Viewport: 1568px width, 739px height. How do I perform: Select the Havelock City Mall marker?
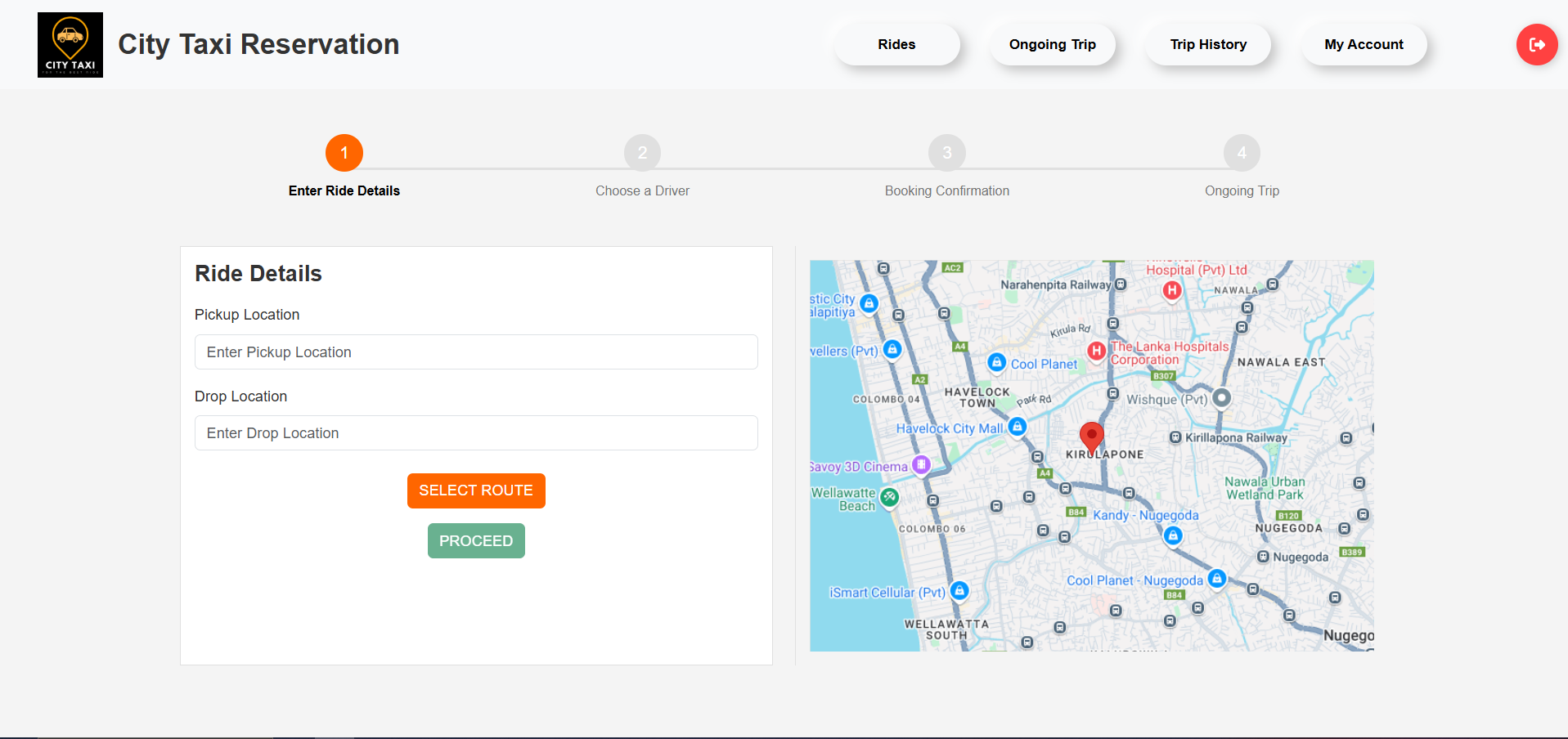[x=1017, y=427]
